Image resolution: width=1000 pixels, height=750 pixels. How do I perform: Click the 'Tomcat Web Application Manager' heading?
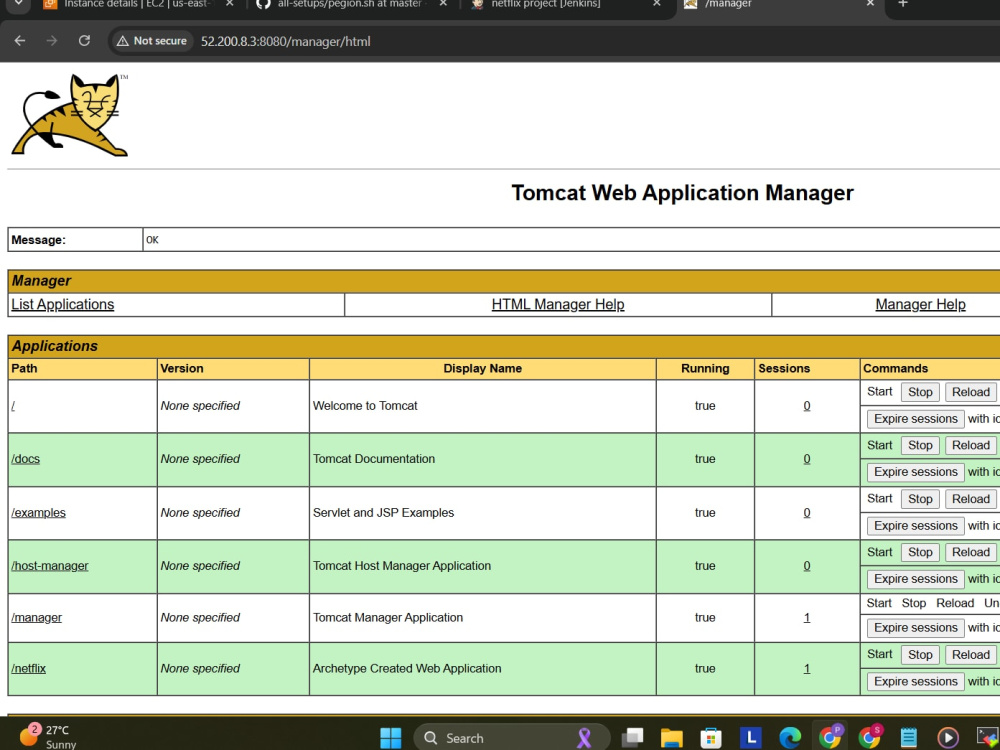(x=682, y=193)
